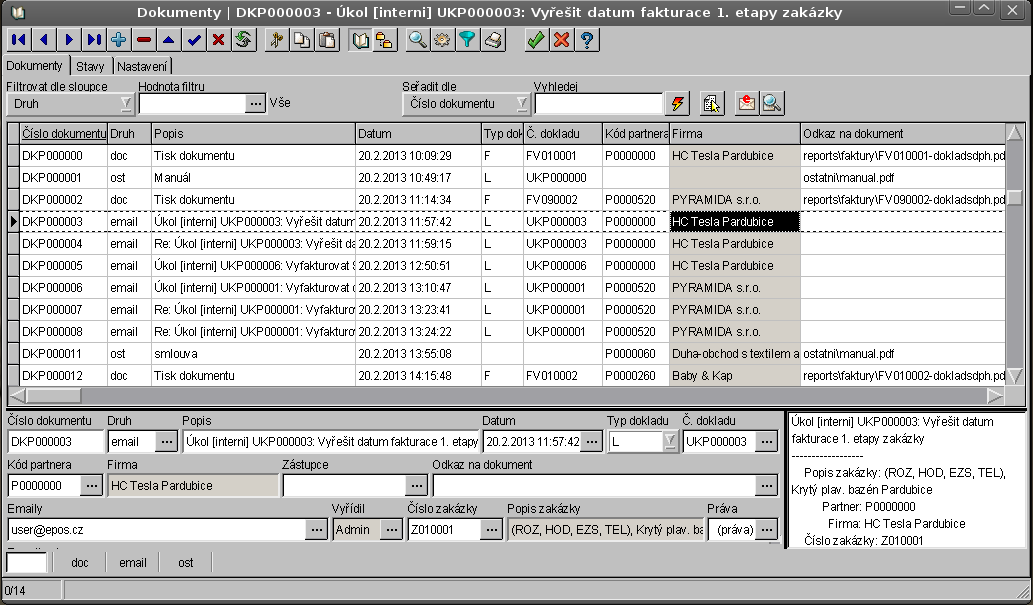Expand the Typ dokladu dropdown

[669, 441]
